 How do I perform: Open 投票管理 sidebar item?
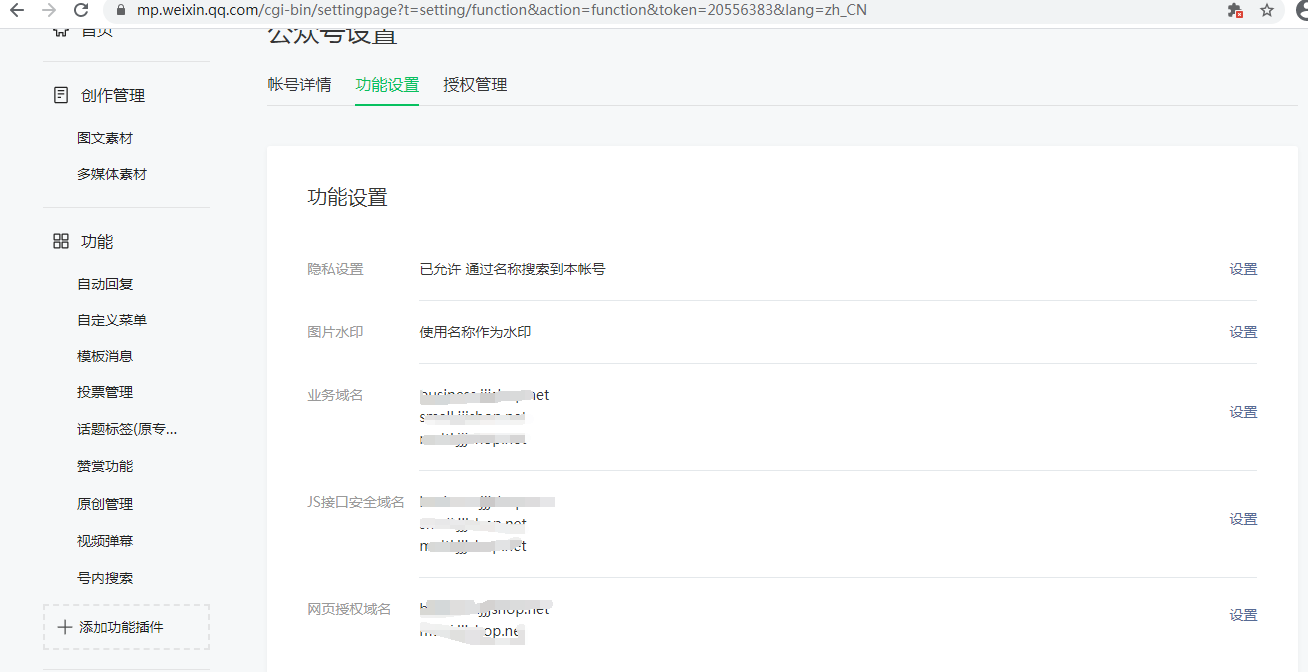point(105,392)
